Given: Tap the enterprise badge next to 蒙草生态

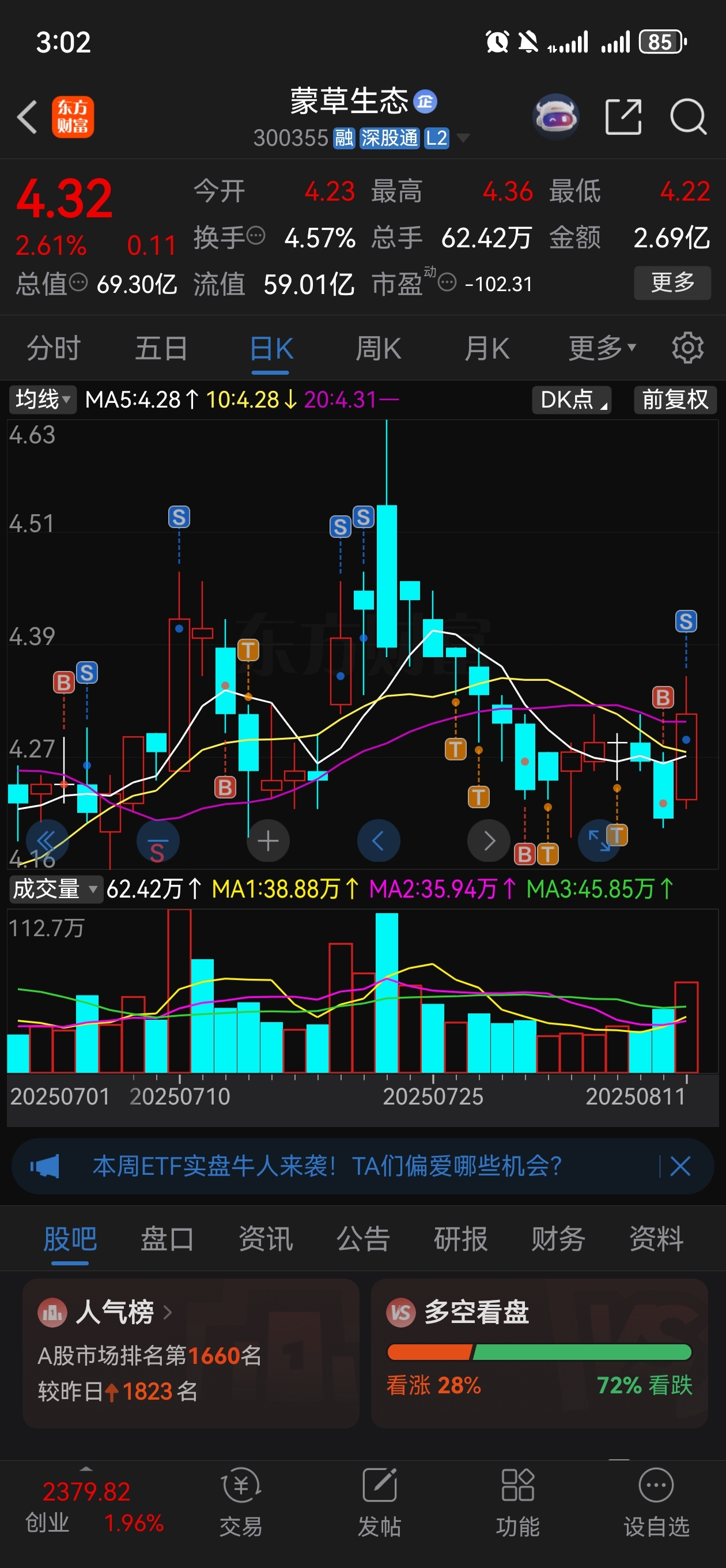Looking at the screenshot, I should pyautogui.click(x=425, y=101).
